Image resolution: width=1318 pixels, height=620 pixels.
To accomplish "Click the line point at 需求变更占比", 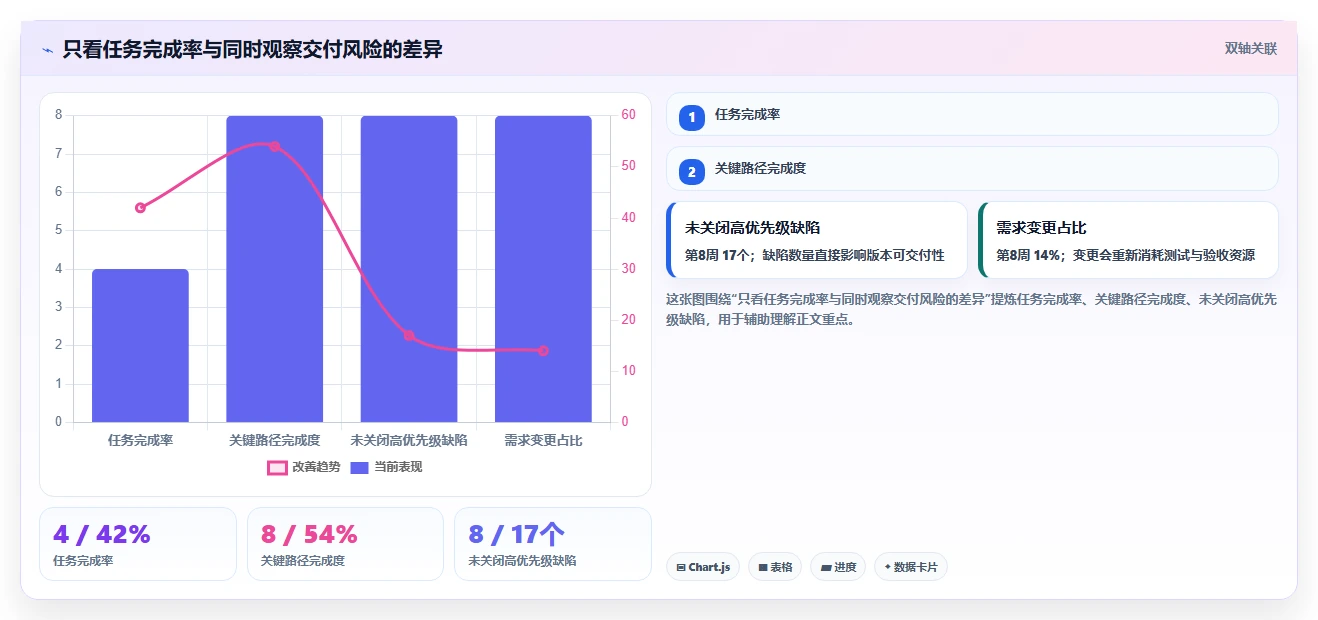I will 543,350.
